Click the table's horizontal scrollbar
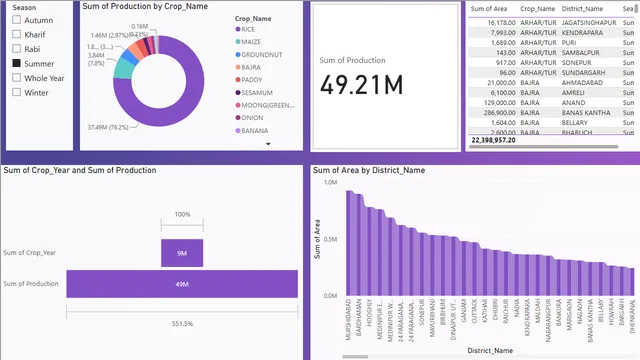This screenshot has width=640, height=360. tap(543, 147)
